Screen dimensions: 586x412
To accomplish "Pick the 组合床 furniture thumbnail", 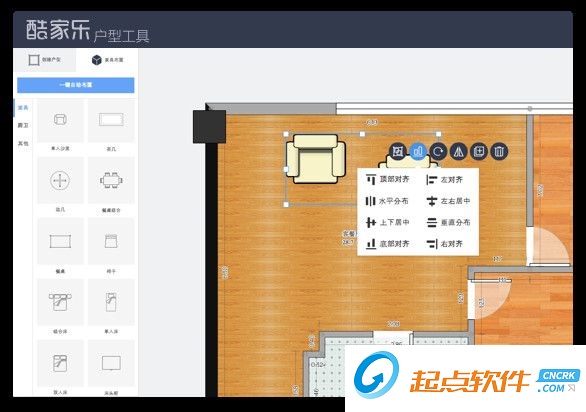I will 60,302.
